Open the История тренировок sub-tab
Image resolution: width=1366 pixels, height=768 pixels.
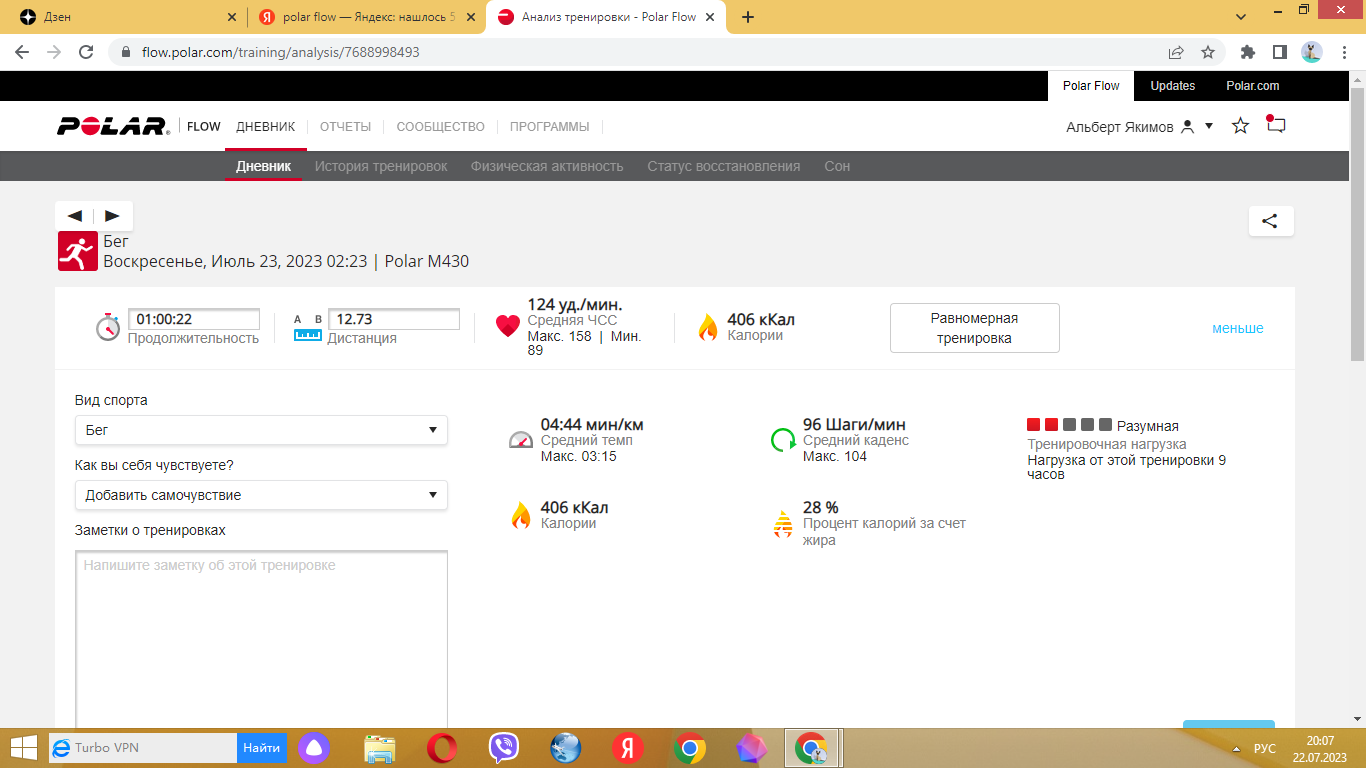(x=381, y=166)
